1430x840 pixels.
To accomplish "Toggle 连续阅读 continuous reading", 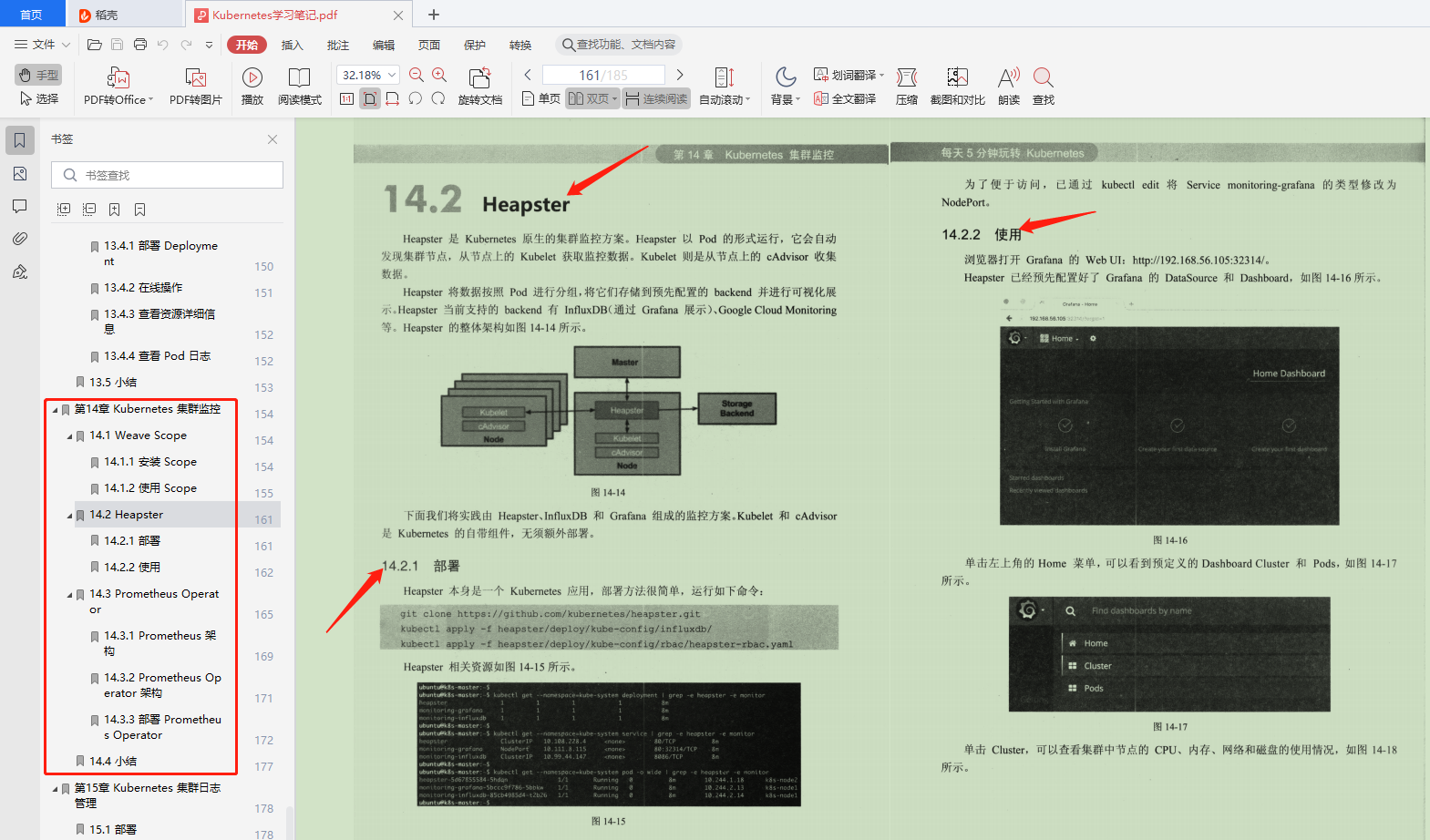I will [656, 98].
